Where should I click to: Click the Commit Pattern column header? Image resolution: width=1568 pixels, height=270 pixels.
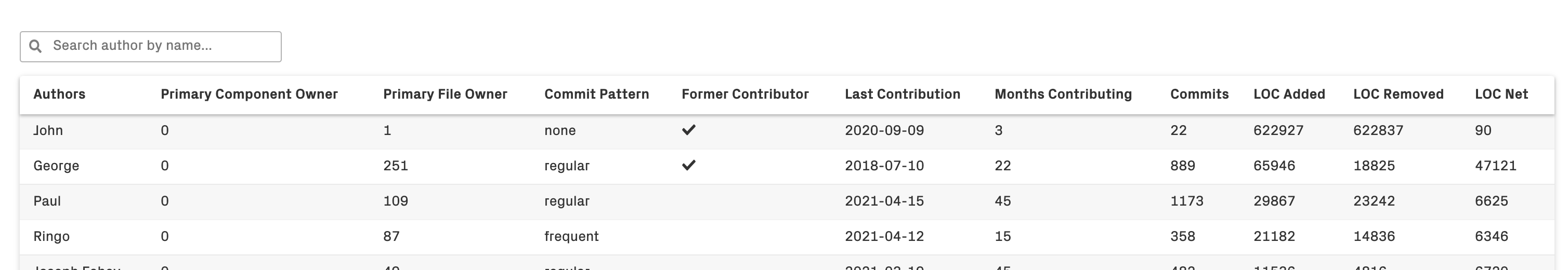pos(596,95)
